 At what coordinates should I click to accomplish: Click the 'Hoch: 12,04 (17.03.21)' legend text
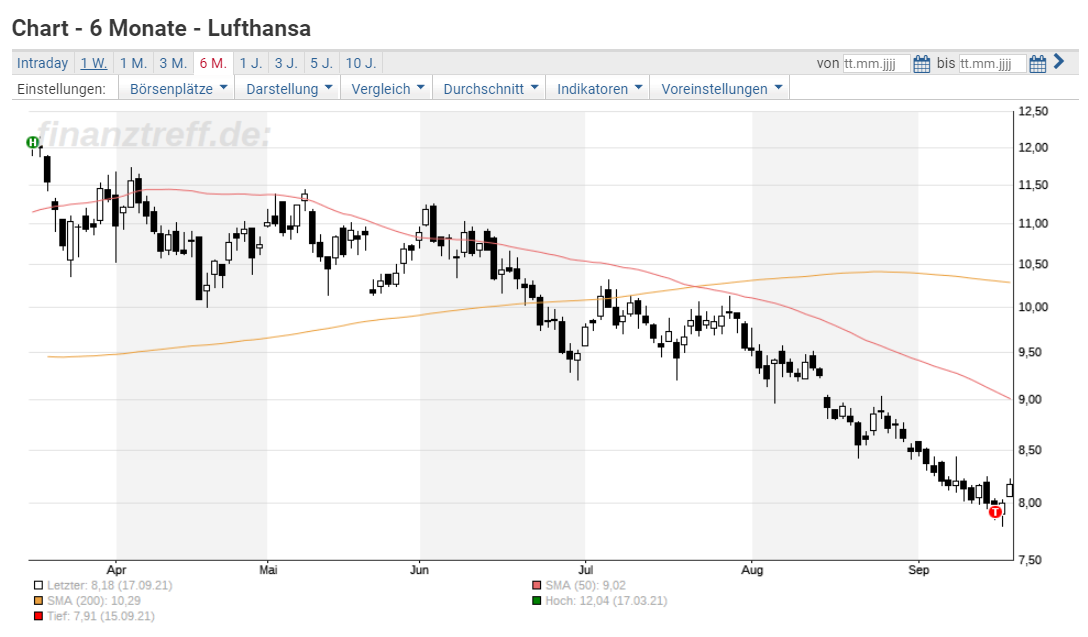click(606, 601)
